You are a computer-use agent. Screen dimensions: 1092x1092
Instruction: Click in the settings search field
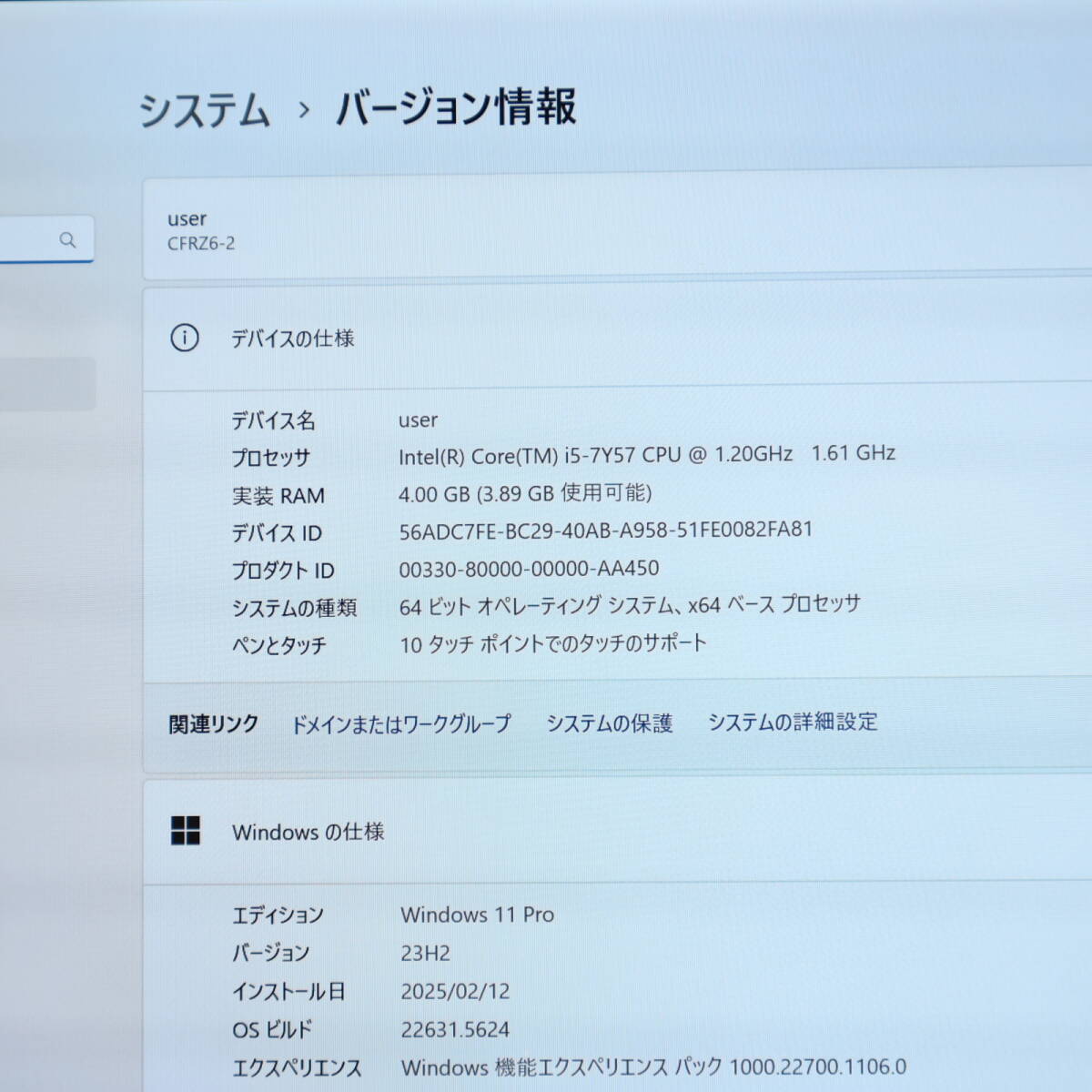[x=45, y=239]
